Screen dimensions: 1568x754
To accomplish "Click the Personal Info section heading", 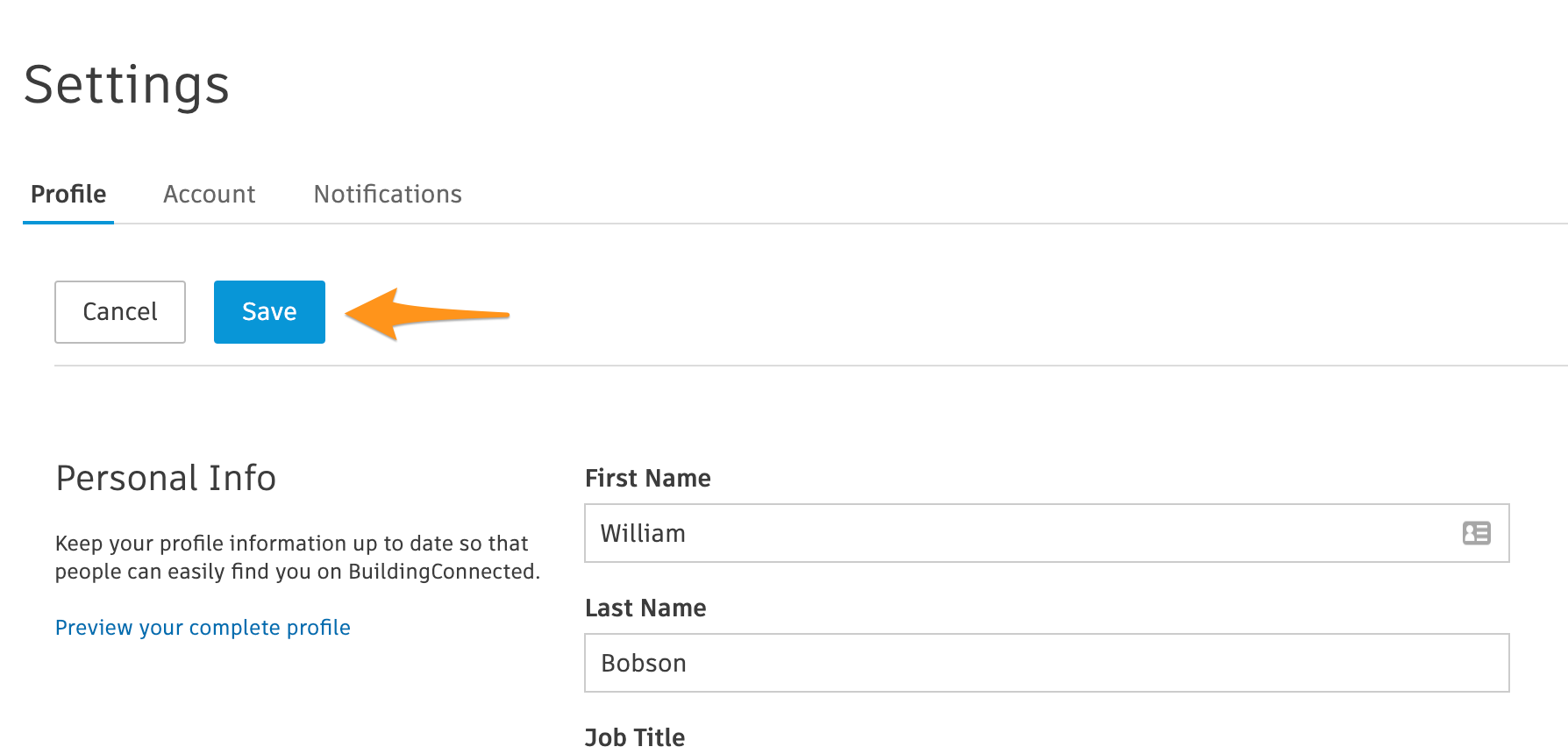I will (x=166, y=479).
